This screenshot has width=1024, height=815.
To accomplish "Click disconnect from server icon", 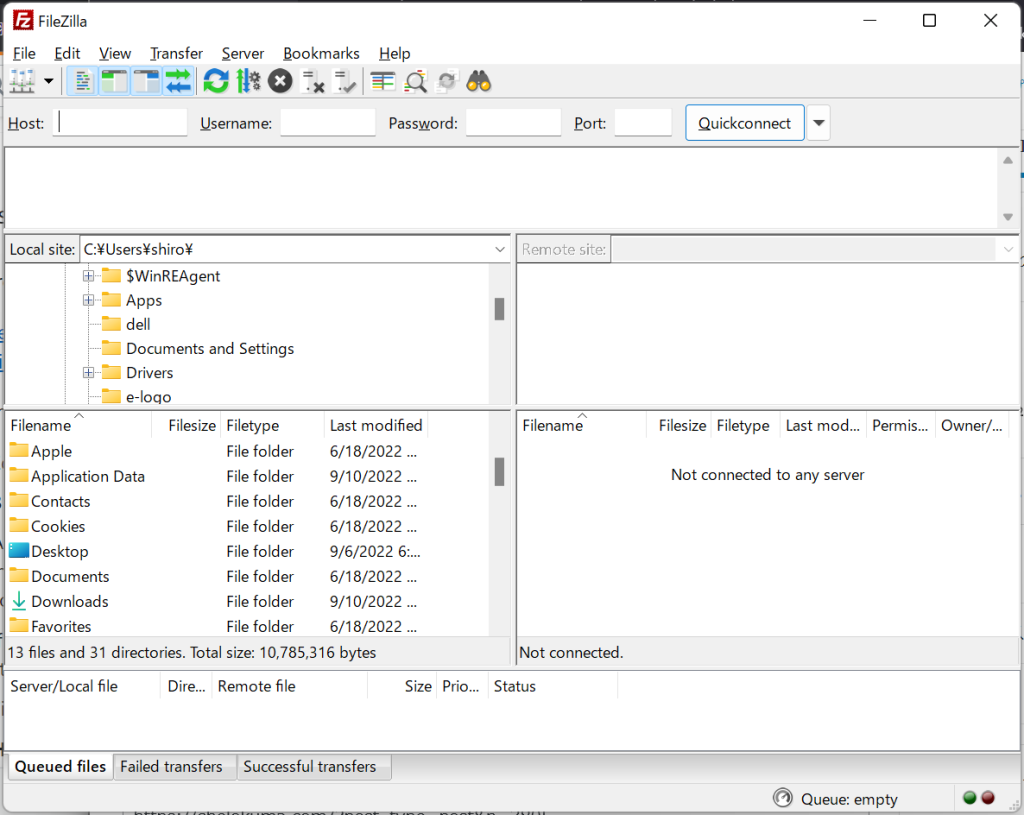I will coord(312,82).
